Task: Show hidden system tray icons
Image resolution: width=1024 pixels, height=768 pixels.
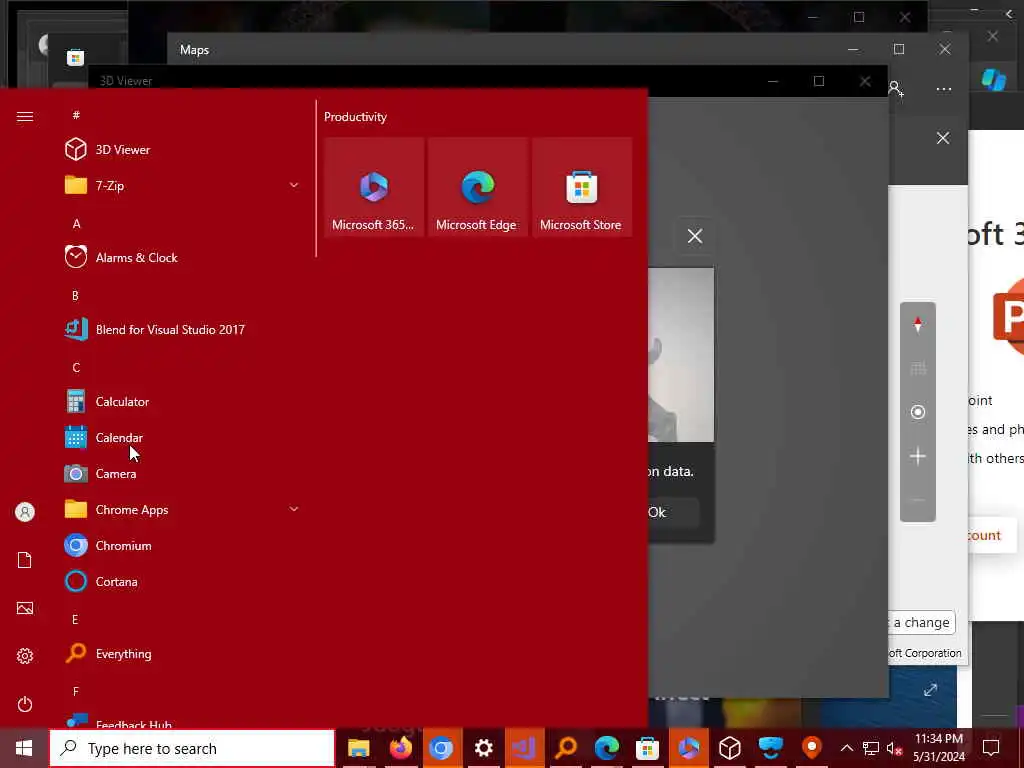Action: coord(846,748)
